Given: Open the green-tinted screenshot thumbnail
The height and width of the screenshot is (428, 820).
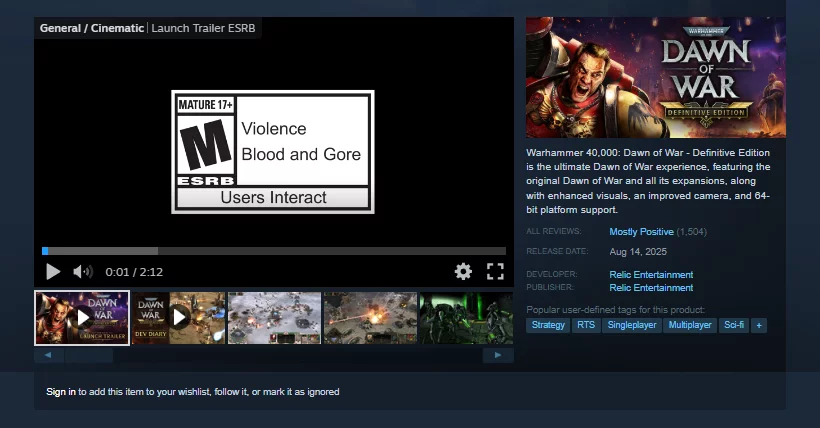Looking at the screenshot, I should pyautogui.click(x=465, y=317).
